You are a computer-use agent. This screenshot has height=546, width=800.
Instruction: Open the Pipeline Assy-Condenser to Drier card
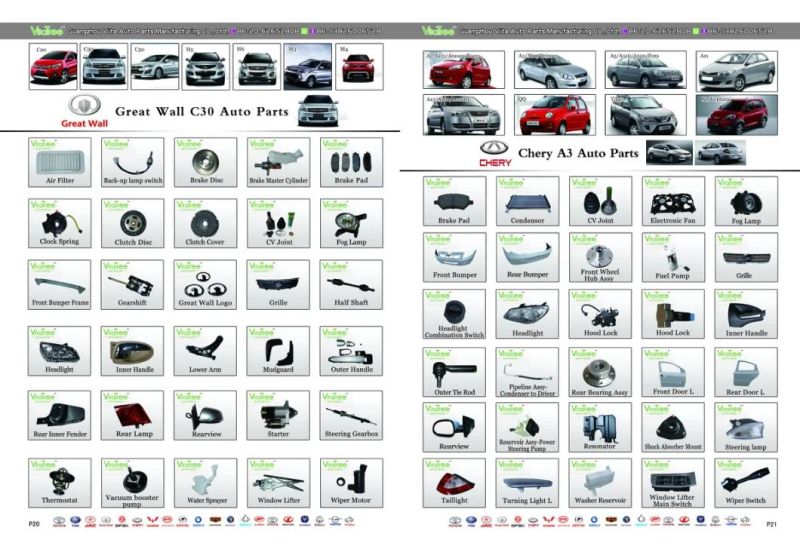click(x=528, y=372)
